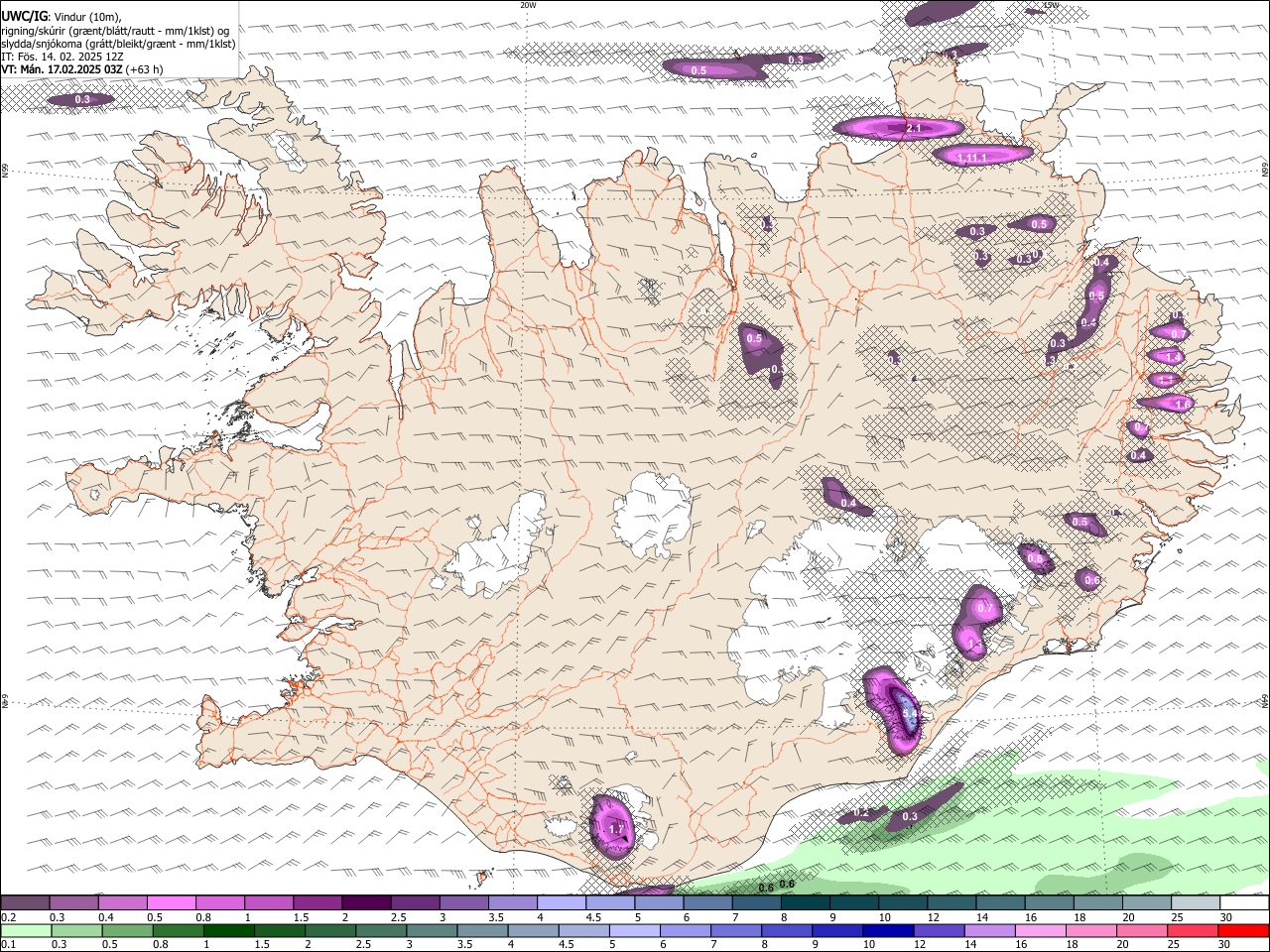
Task: Select the white swatch at upper-row 30
Action: [x=1244, y=902]
